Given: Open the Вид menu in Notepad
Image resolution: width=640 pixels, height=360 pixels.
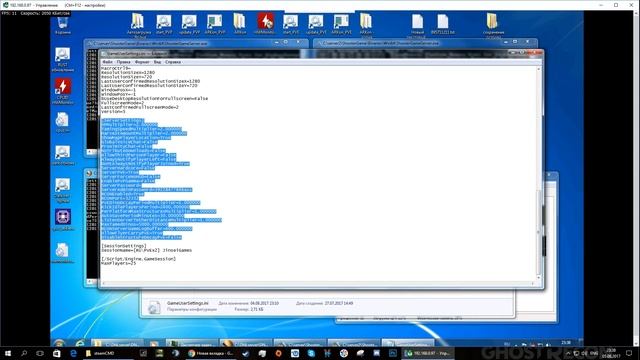Looking at the screenshot, I should [x=157, y=62].
